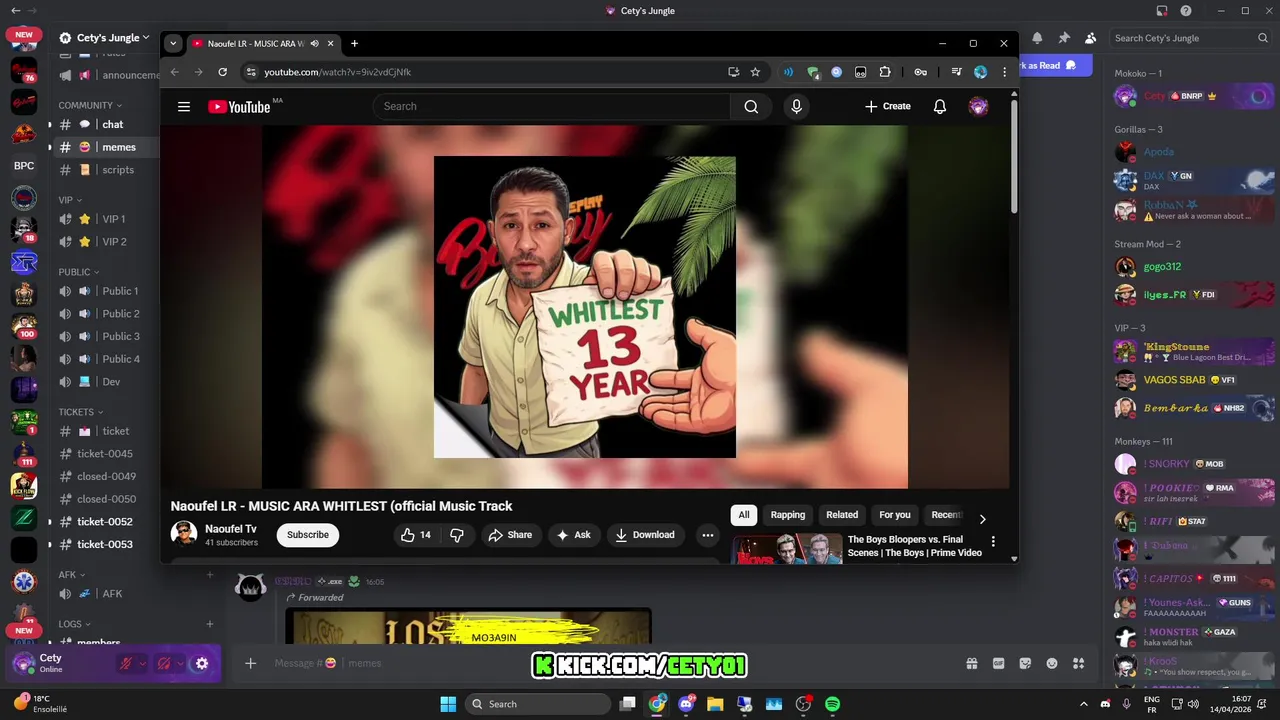View site information icon in address bar
Viewport: 1280px width, 720px height.
click(251, 72)
